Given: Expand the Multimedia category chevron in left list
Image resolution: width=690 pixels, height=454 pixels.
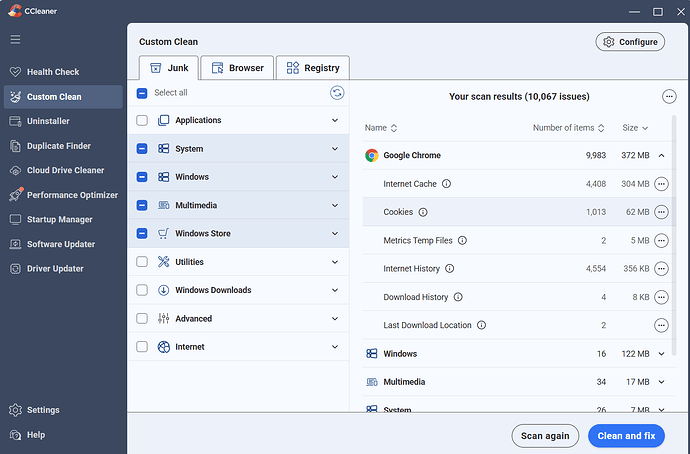Looking at the screenshot, I should tap(335, 205).
